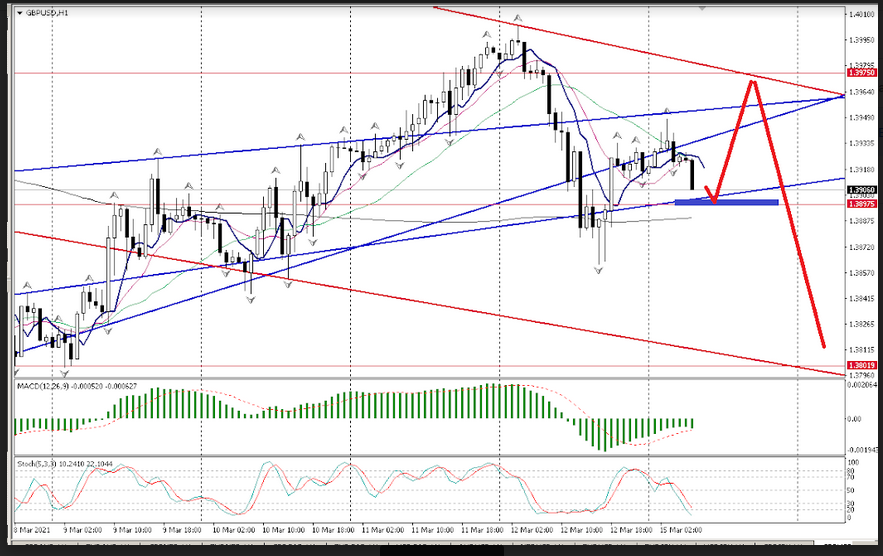883x556 pixels.
Task: Click the Stoch(5,3,3) indicator label
Action: 40,463
